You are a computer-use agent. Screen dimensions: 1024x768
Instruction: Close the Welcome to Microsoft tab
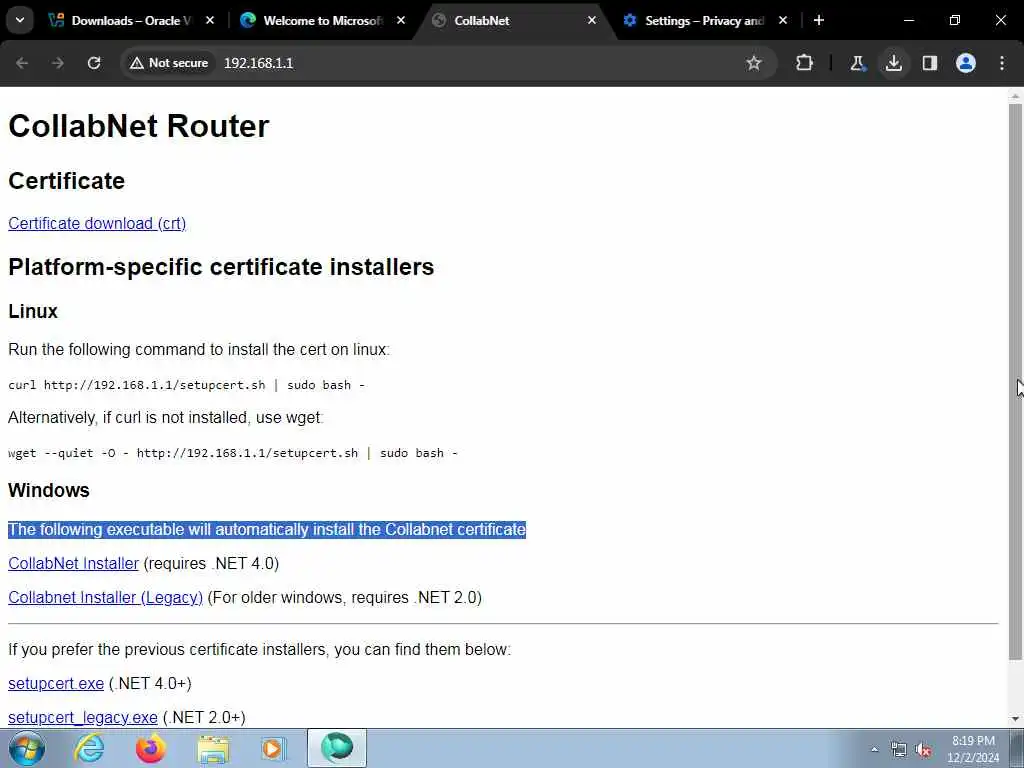(401, 20)
